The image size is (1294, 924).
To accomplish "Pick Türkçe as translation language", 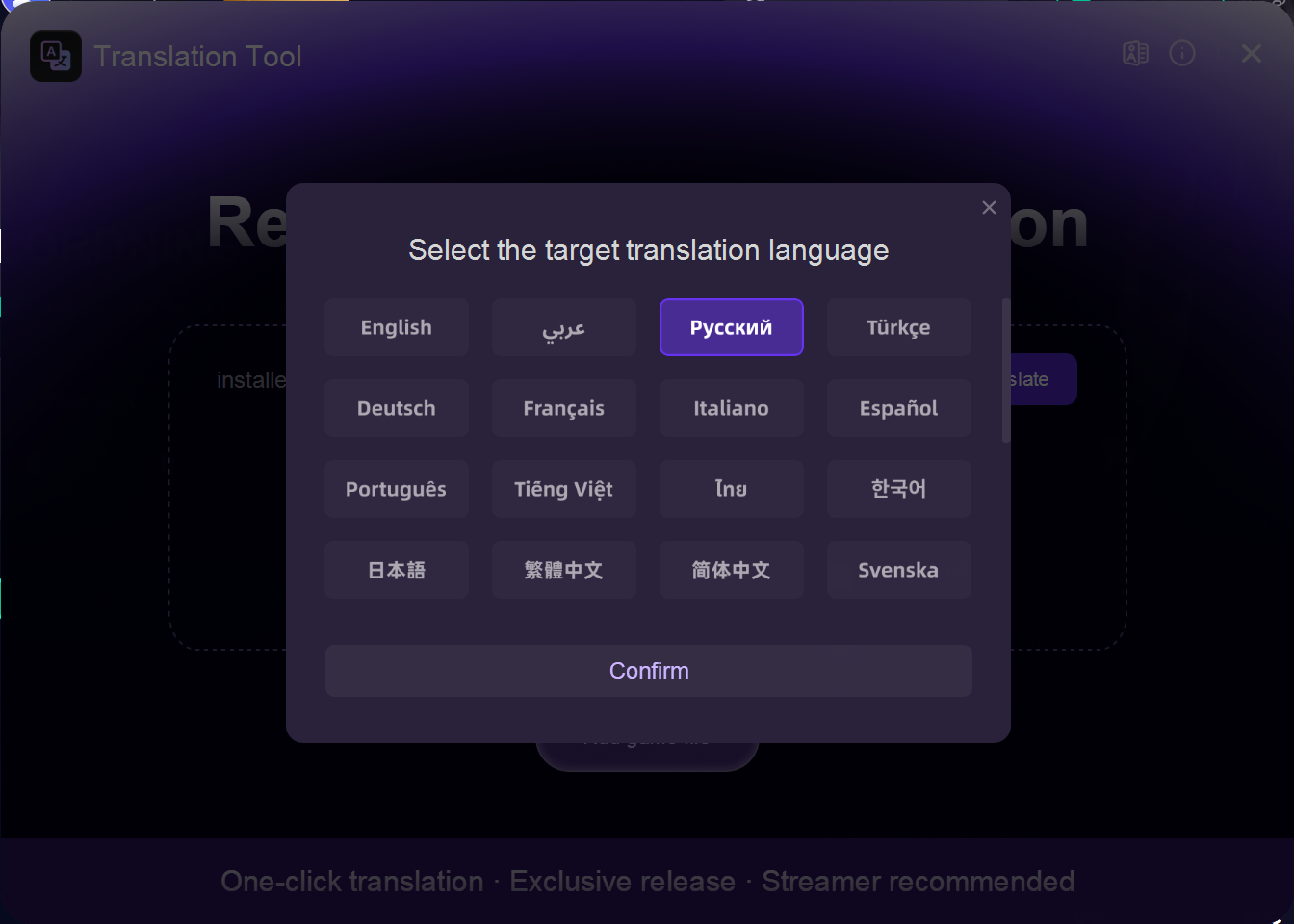I will tap(898, 327).
